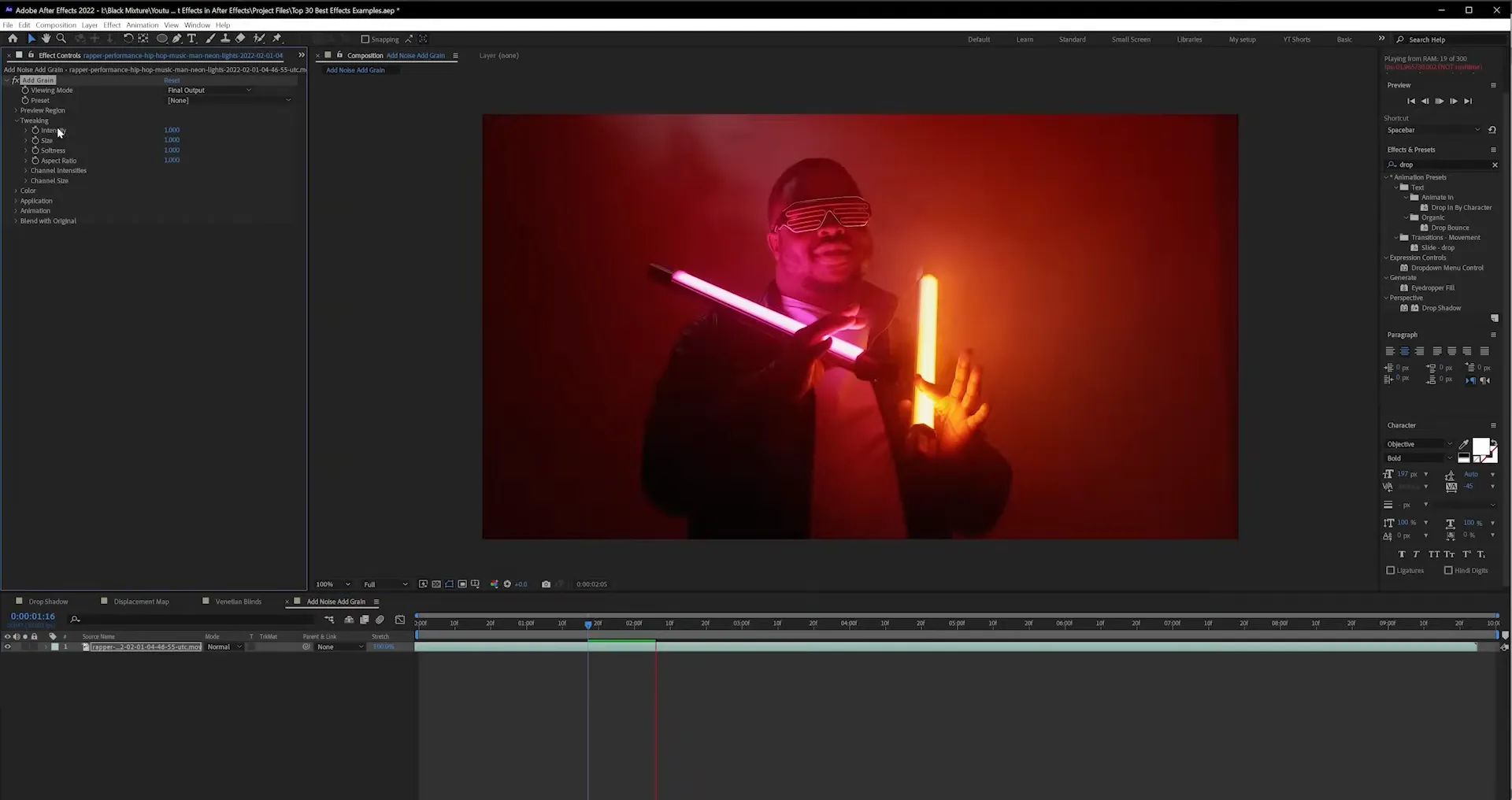Toggle video eye for rapper layer

click(8, 647)
